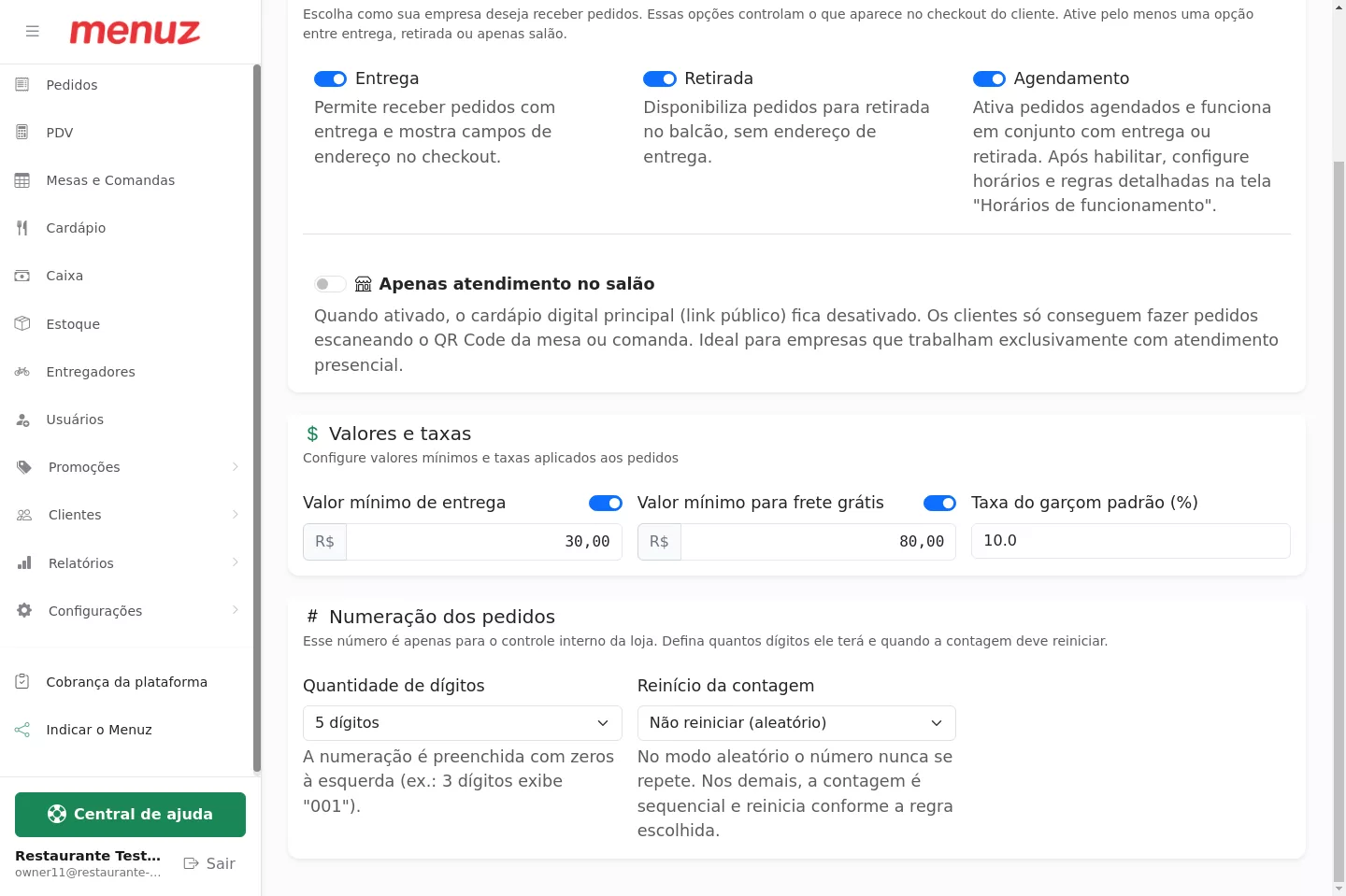The width and height of the screenshot is (1346, 896).
Task: Click the Cardápio fork-and-knife icon
Action: (22, 228)
